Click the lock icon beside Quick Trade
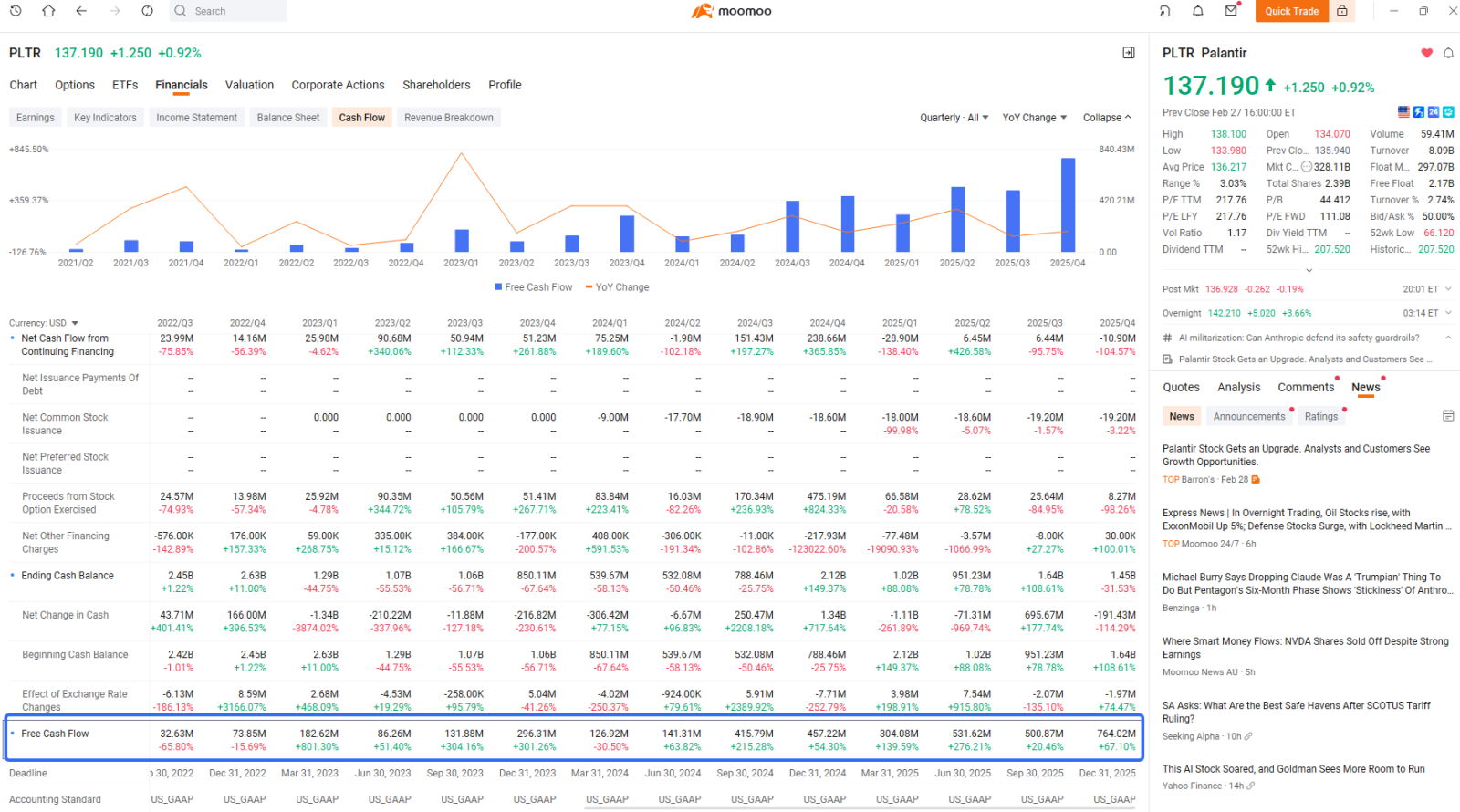The height and width of the screenshot is (812, 1460). [1342, 11]
